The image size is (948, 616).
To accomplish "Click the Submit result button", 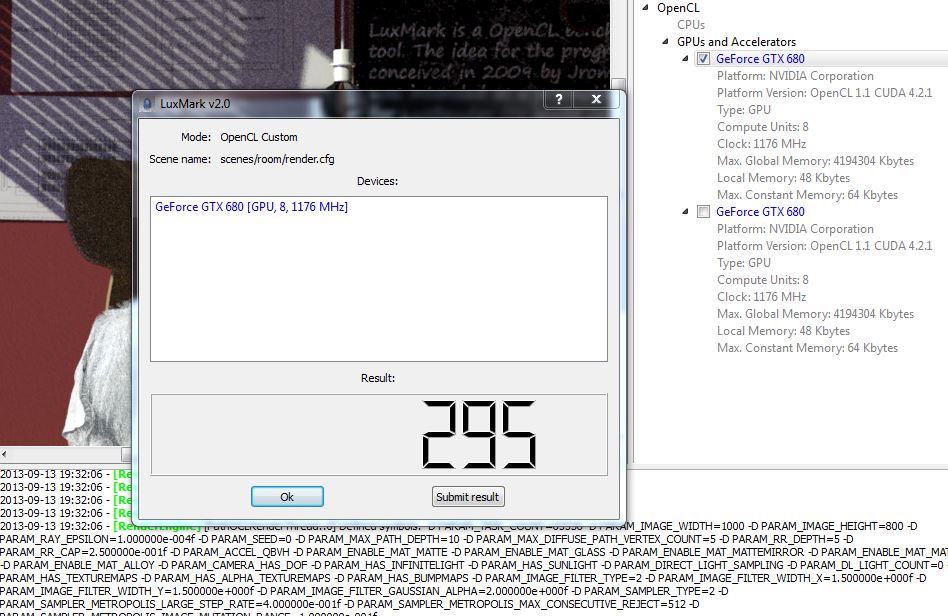I will [468, 497].
